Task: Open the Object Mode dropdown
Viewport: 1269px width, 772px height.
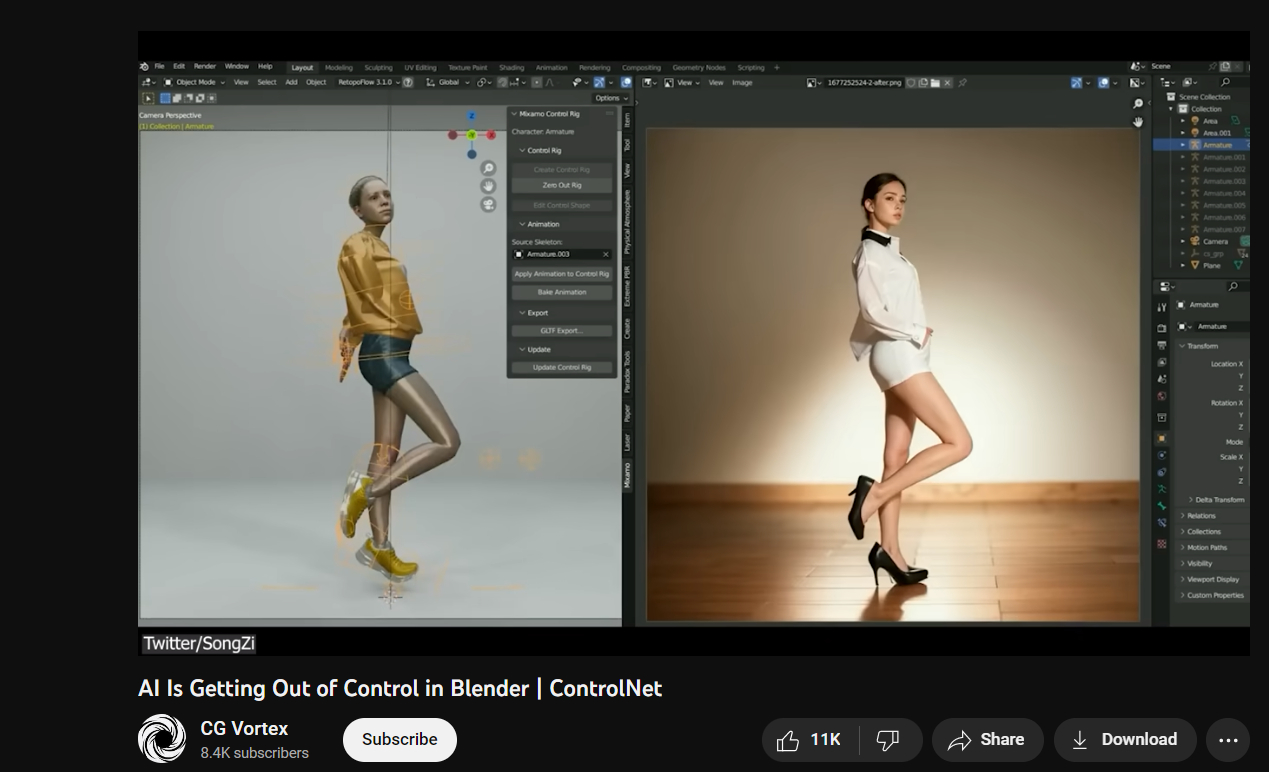Action: pyautogui.click(x=194, y=82)
